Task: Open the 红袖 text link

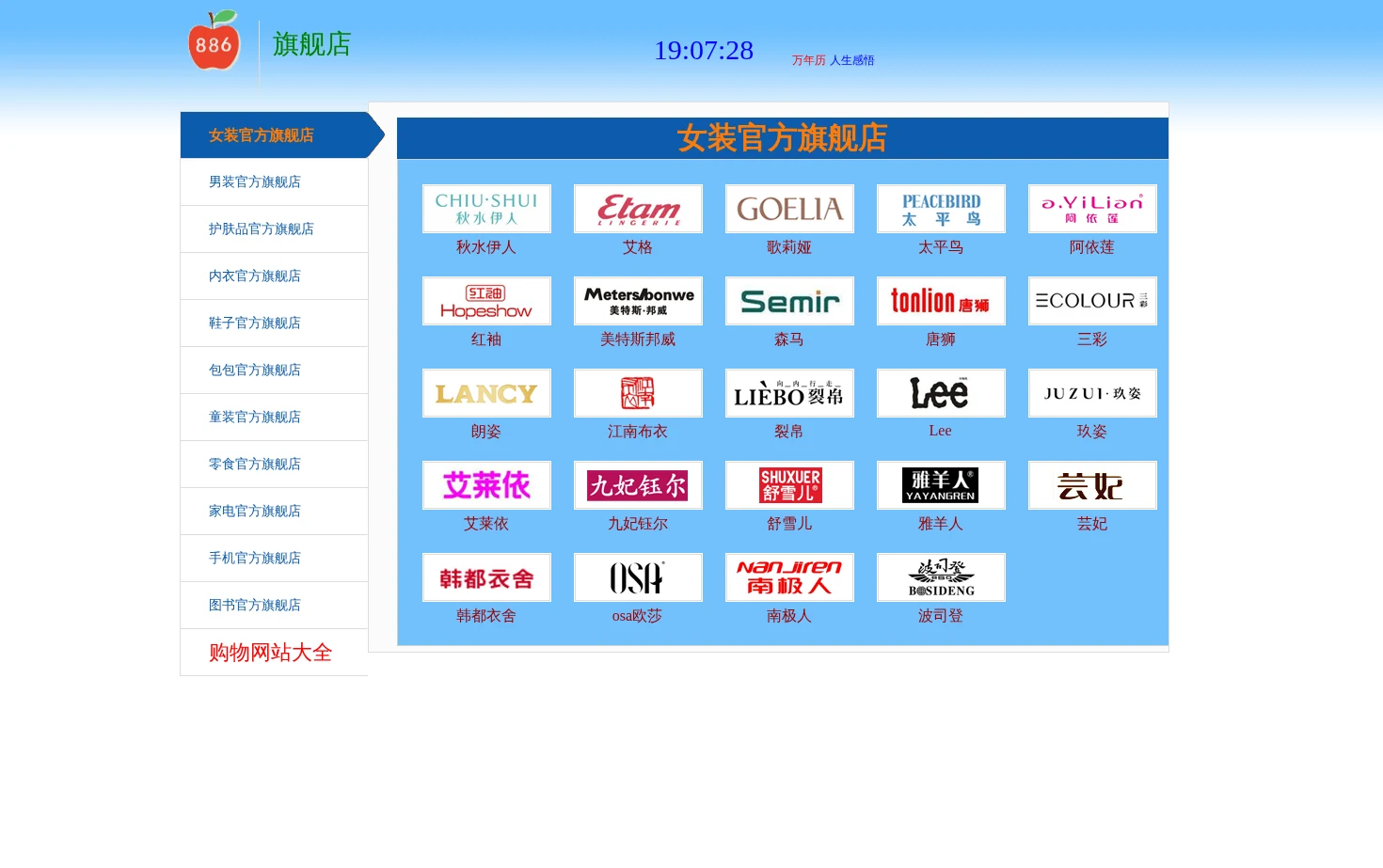Action: [x=486, y=339]
